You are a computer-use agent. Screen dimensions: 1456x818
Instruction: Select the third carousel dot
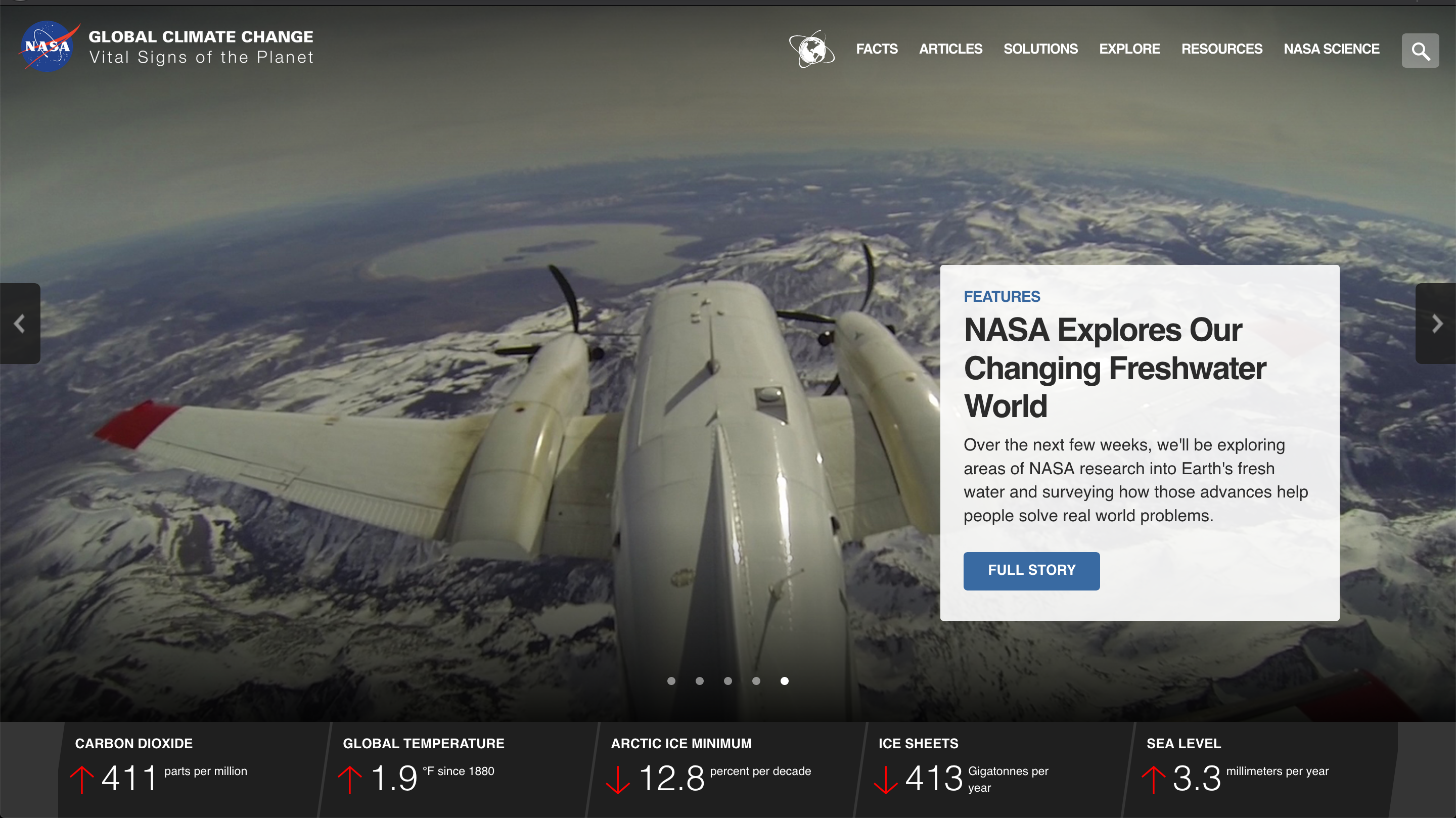click(727, 680)
